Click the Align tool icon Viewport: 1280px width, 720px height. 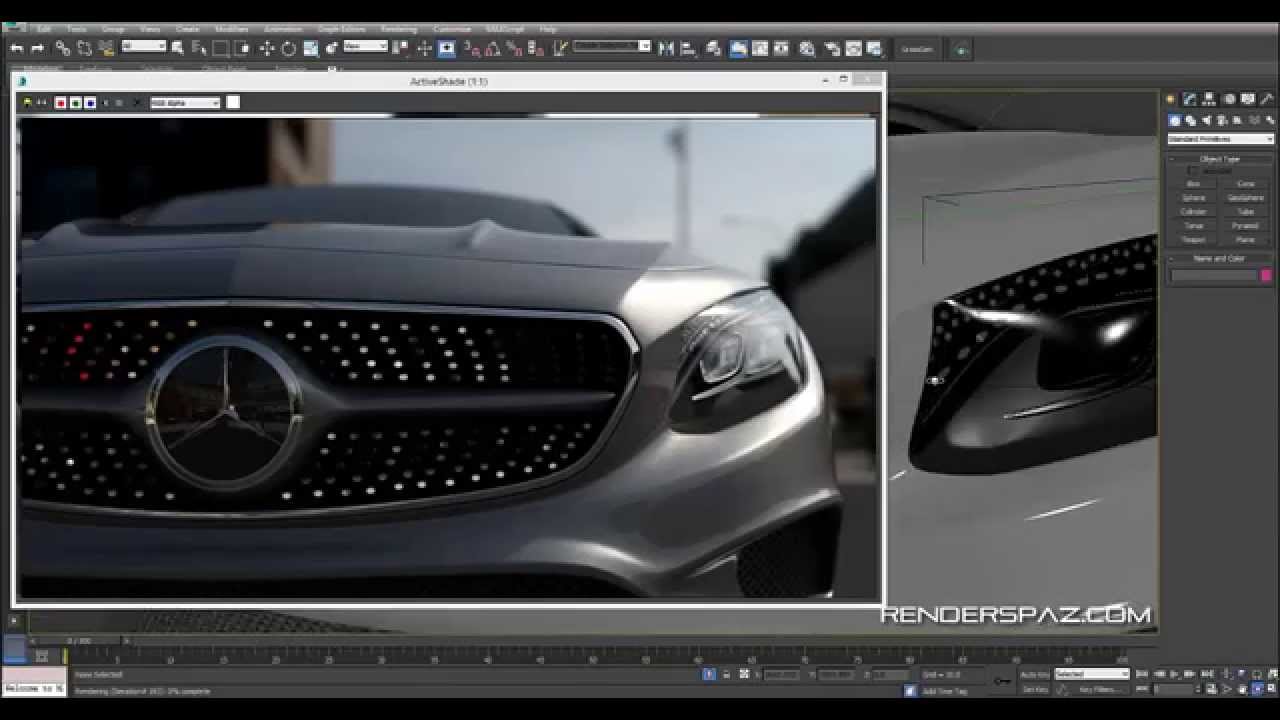[688, 48]
